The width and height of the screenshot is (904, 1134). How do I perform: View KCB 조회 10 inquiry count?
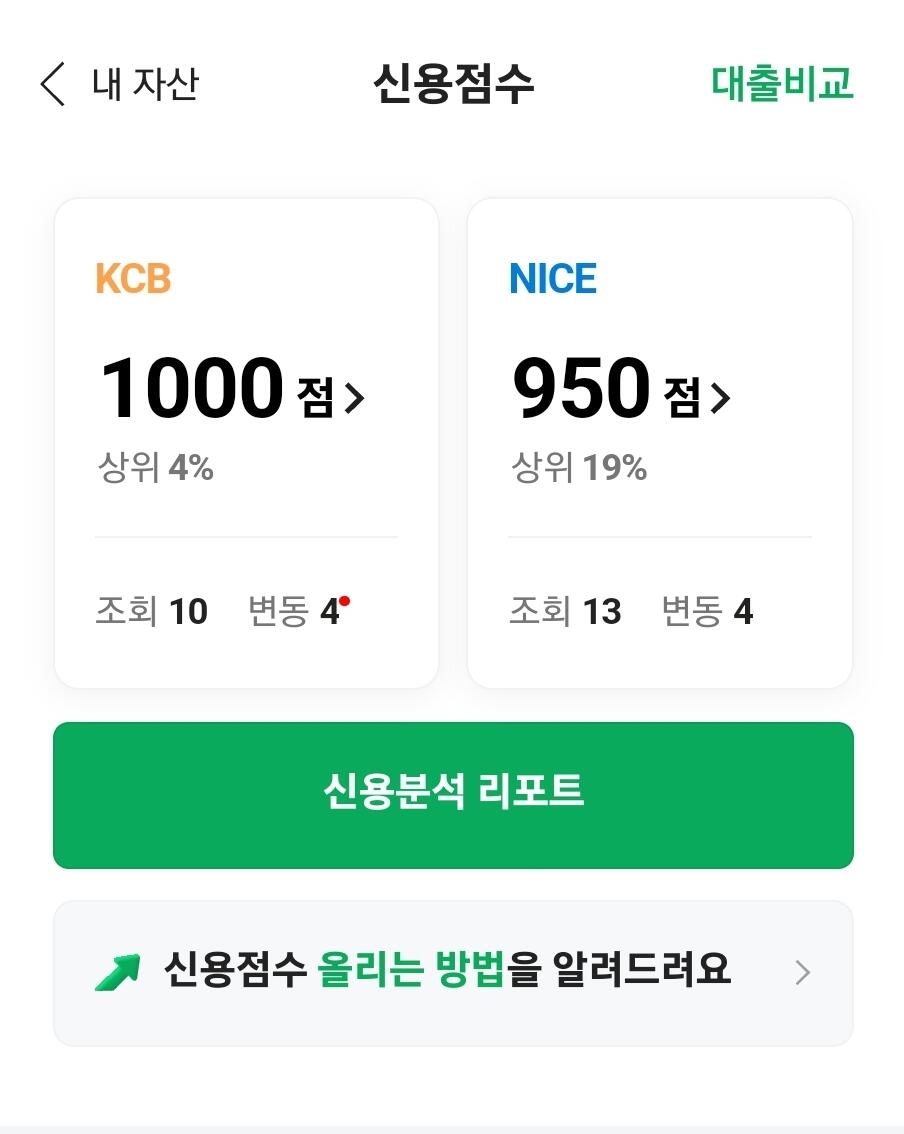point(151,611)
